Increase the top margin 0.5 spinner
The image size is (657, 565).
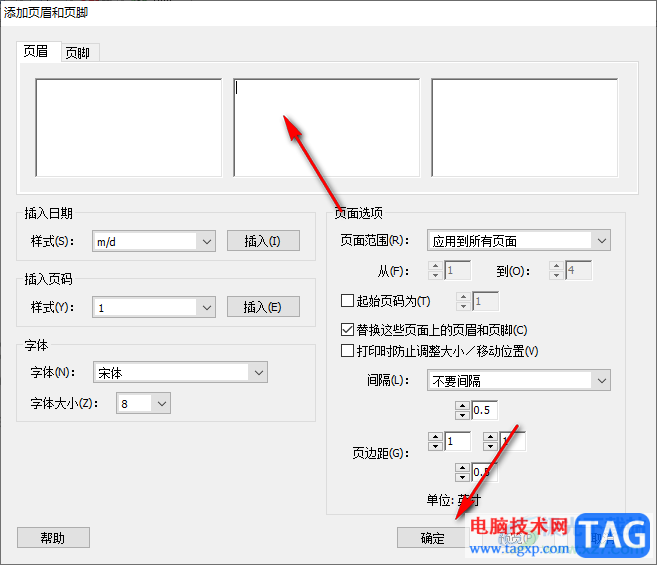click(462, 406)
